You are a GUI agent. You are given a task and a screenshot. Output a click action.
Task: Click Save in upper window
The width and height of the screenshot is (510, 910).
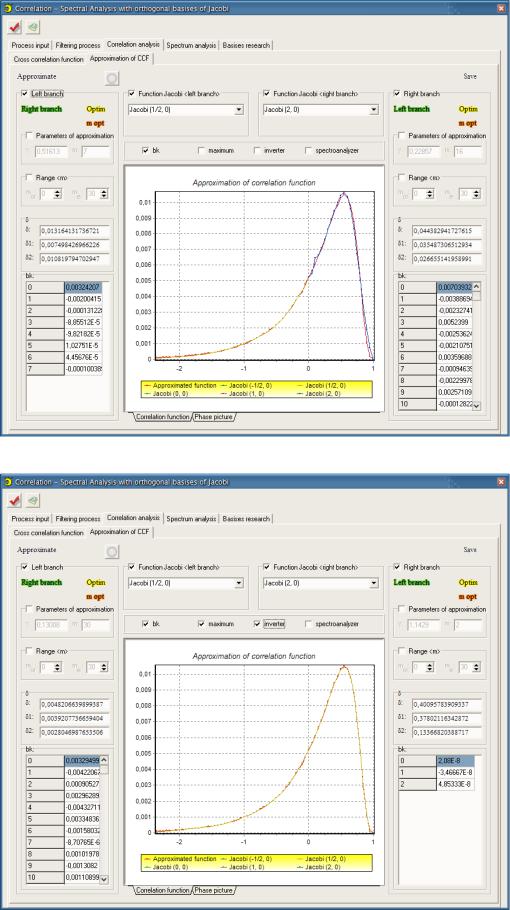pos(470,76)
